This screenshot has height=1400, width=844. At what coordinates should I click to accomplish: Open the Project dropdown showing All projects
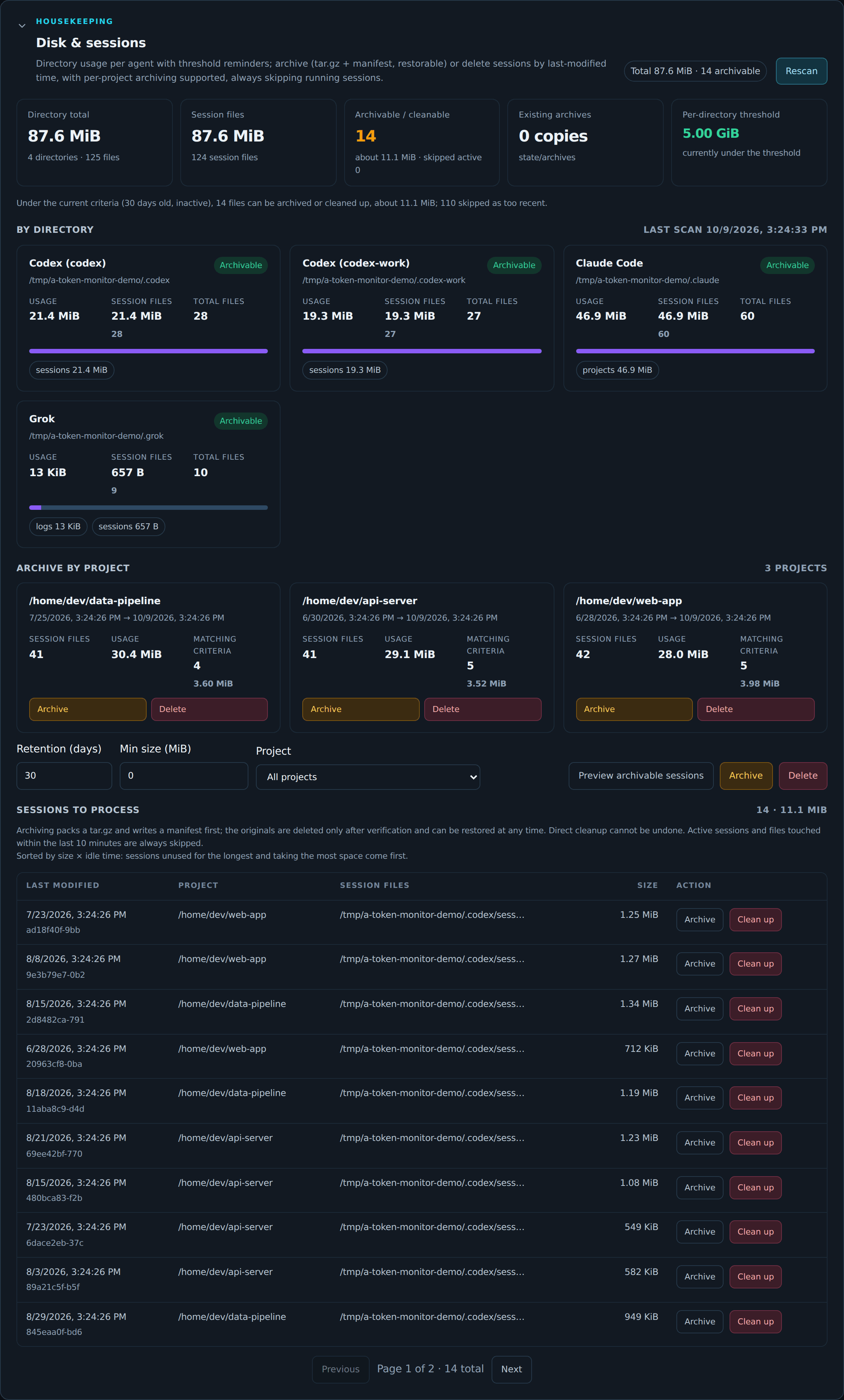pos(367,777)
